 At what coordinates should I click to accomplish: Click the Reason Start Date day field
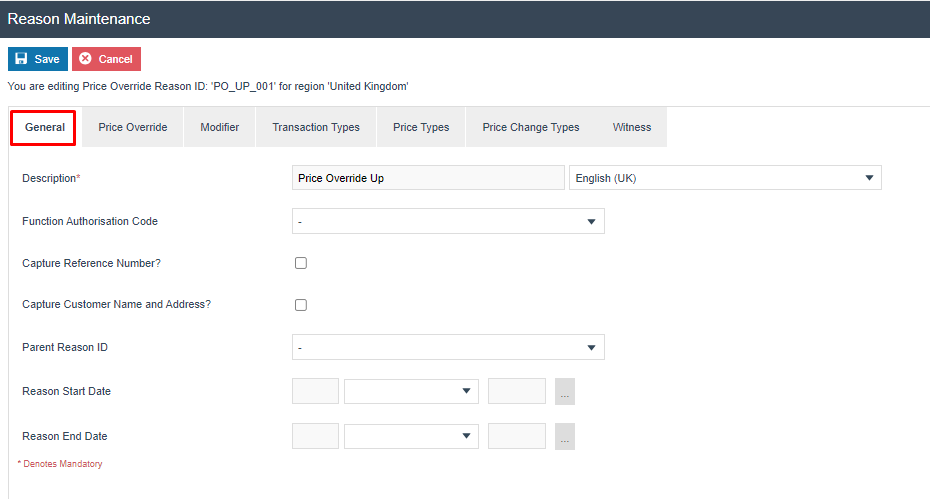pos(316,391)
